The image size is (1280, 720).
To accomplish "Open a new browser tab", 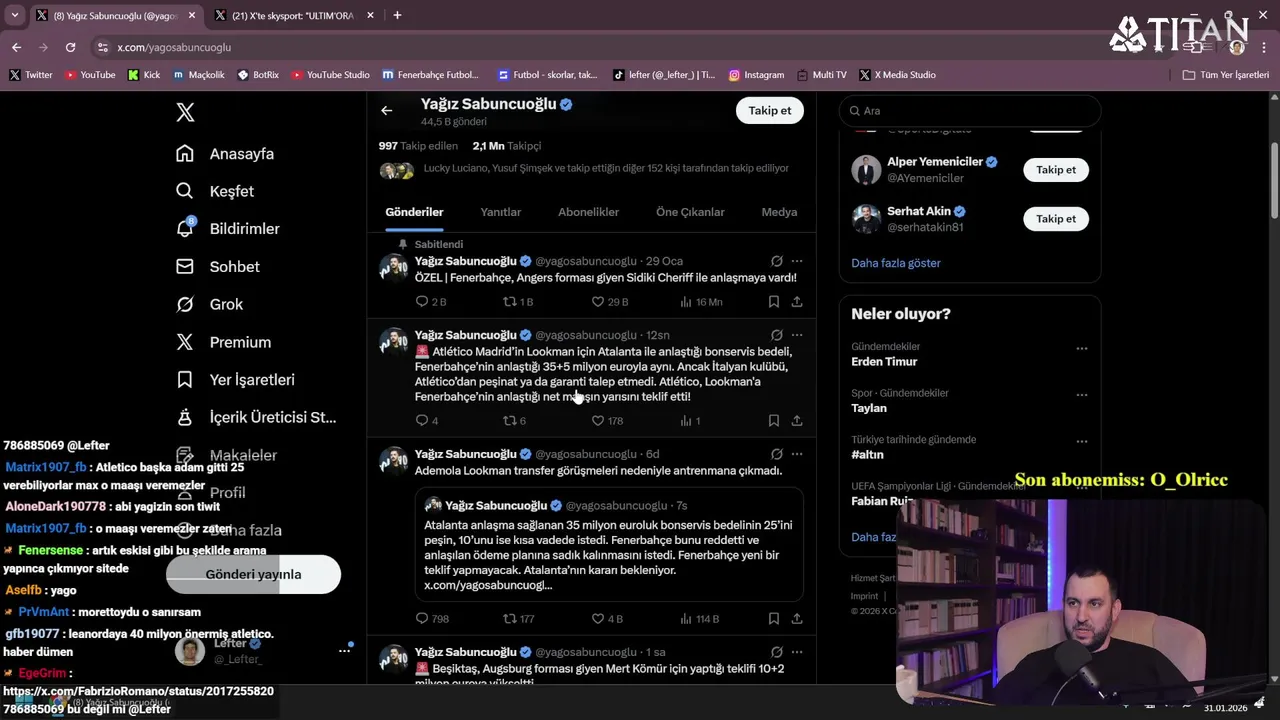I will click(x=397, y=15).
